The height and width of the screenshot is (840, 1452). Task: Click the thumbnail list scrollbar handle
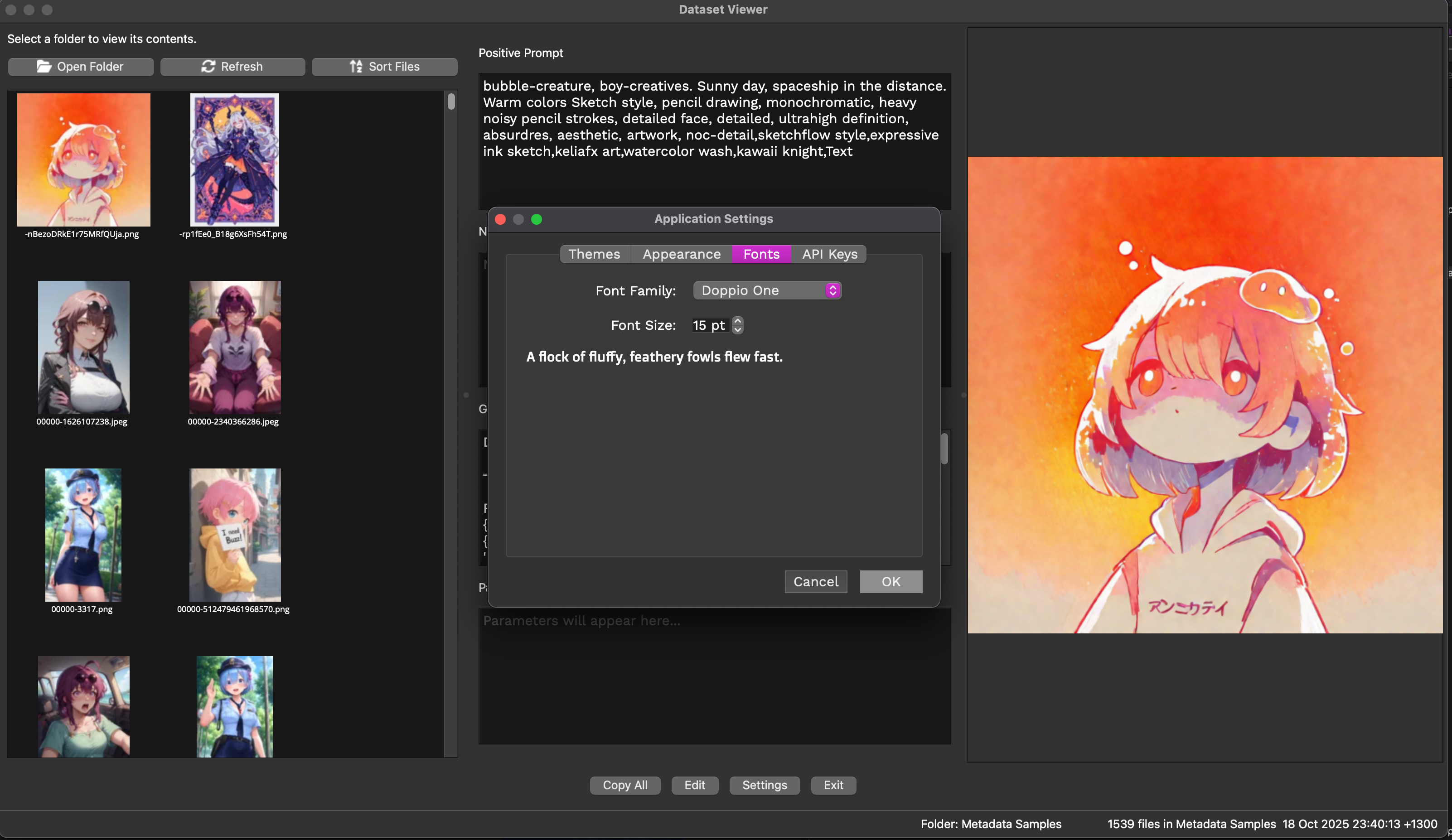[x=451, y=101]
